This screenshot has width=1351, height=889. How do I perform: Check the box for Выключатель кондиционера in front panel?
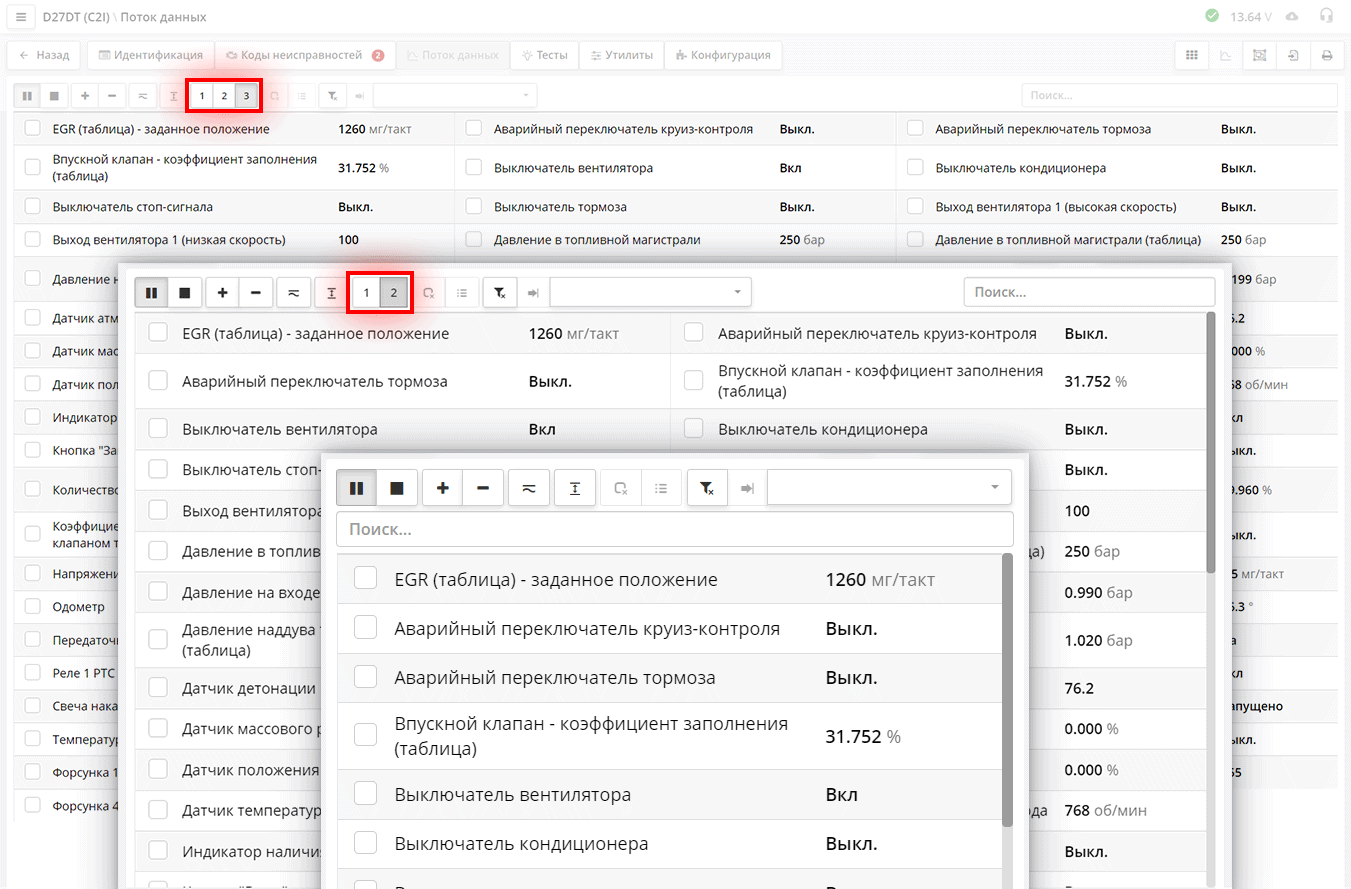point(366,844)
